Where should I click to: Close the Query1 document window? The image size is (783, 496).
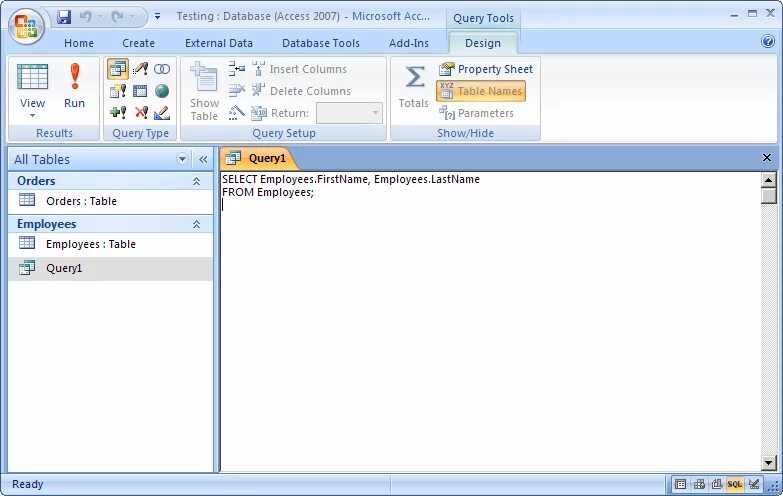767,158
